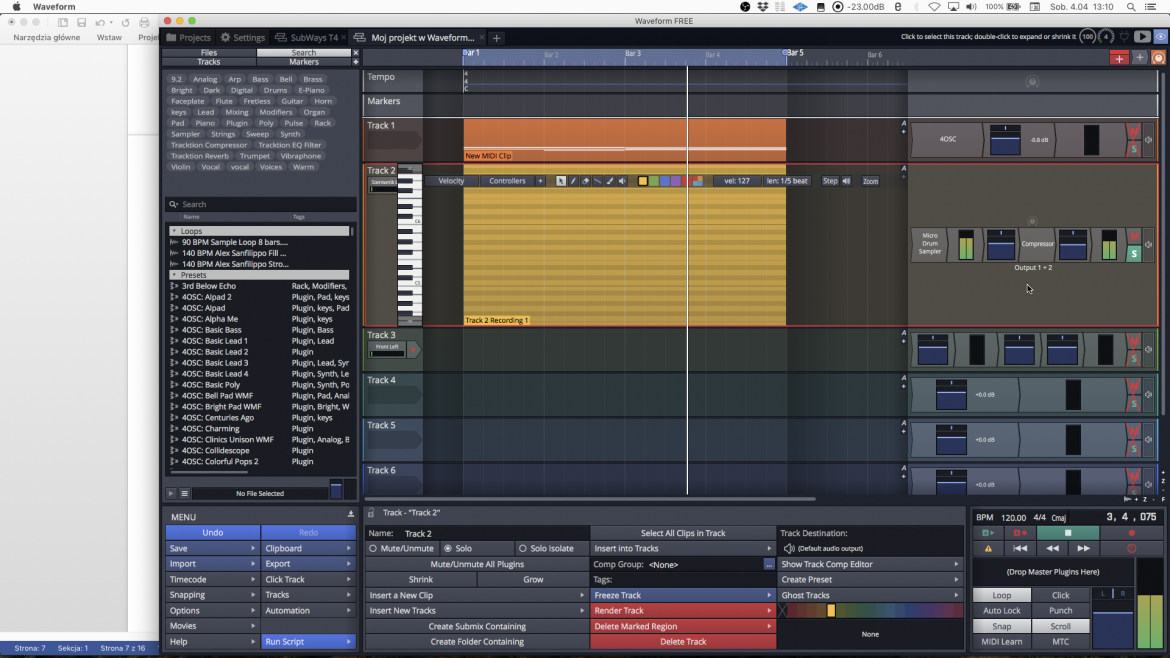Click the grey plus button above the mixer
This screenshot has width=1170, height=658.
tap(1139, 57)
